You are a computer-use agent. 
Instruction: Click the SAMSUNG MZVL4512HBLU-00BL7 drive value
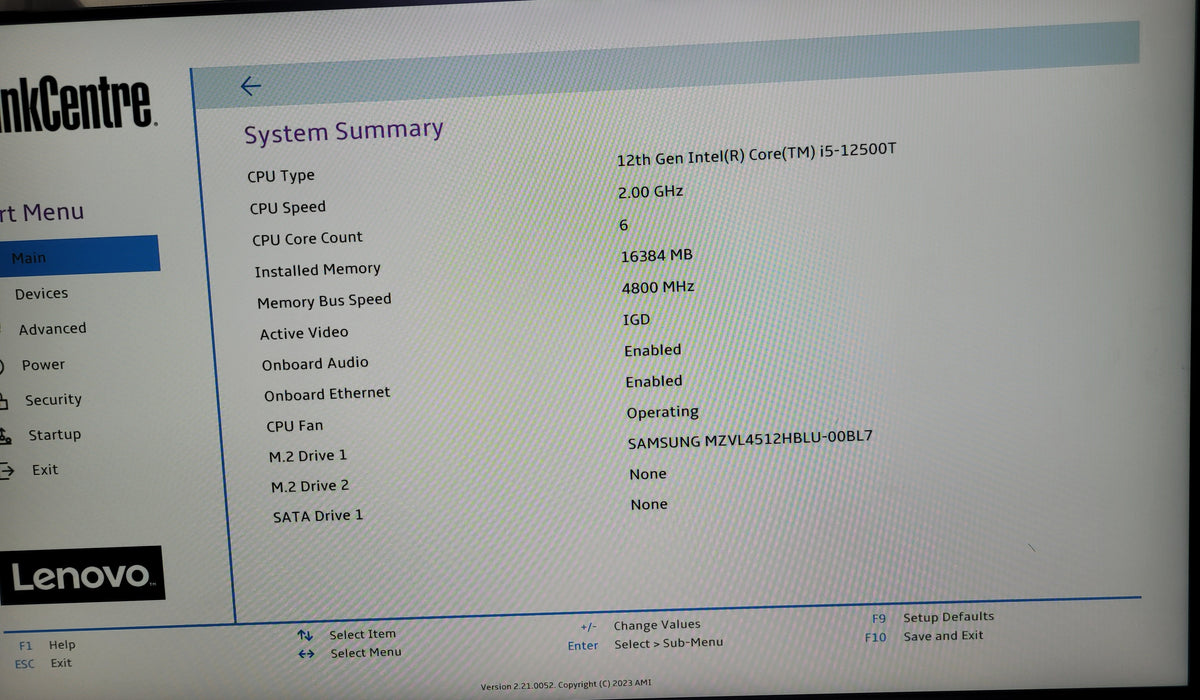[751, 441]
